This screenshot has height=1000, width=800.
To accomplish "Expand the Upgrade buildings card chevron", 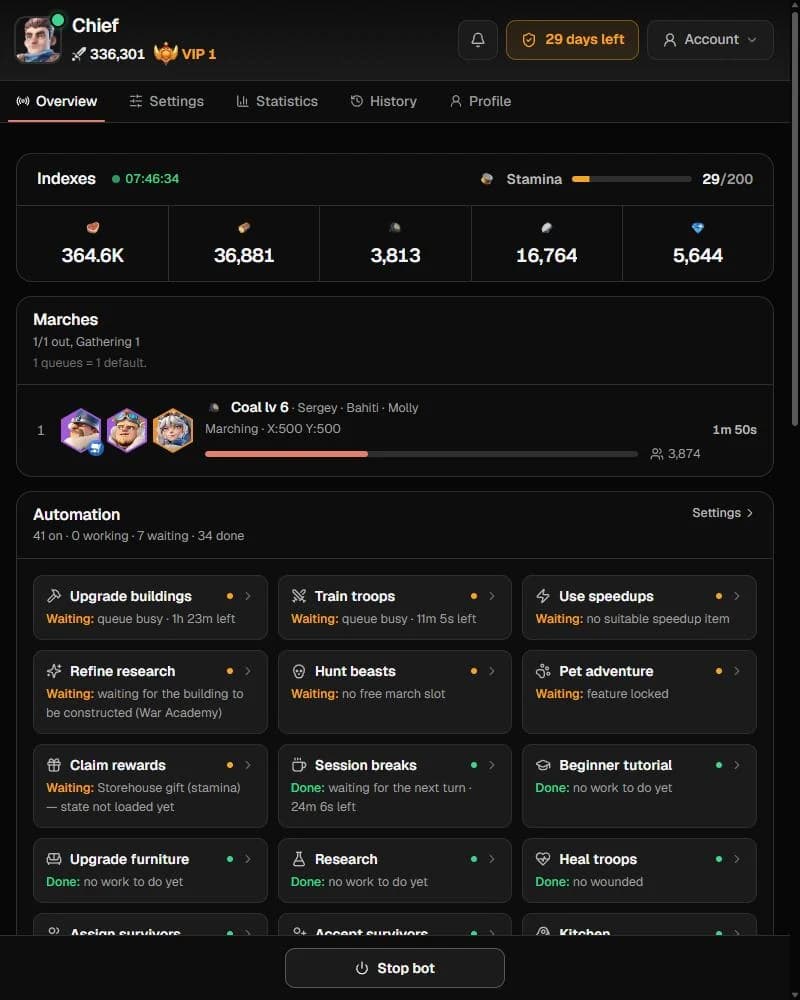I will pyautogui.click(x=248, y=596).
